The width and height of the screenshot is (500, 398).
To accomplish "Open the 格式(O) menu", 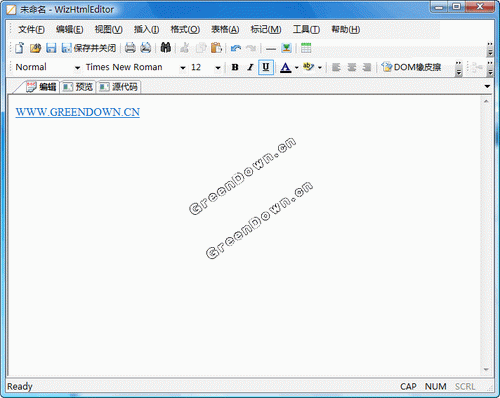I will (185, 30).
